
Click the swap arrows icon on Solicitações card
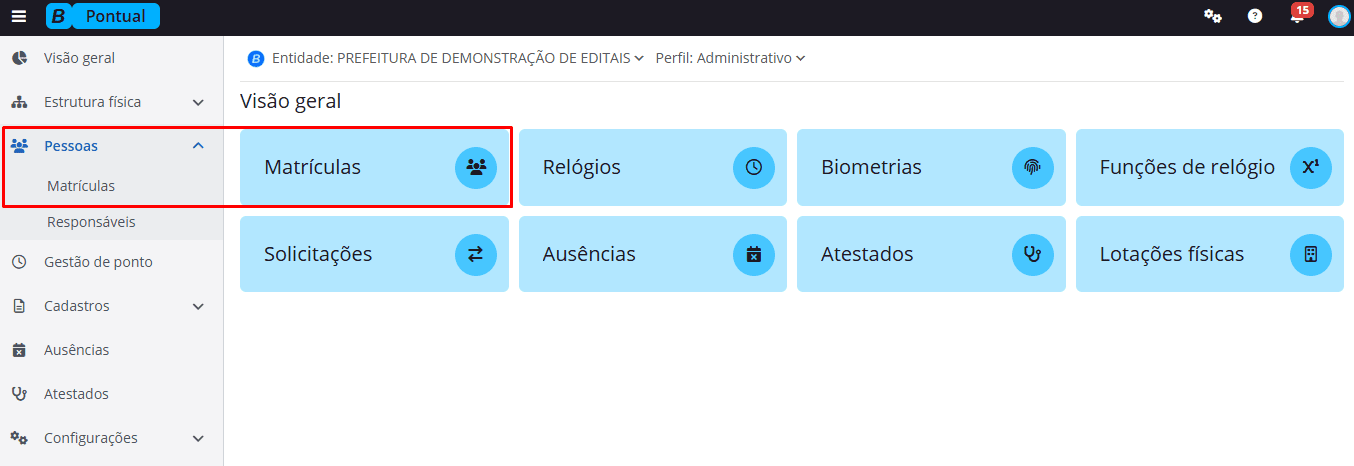tap(475, 254)
